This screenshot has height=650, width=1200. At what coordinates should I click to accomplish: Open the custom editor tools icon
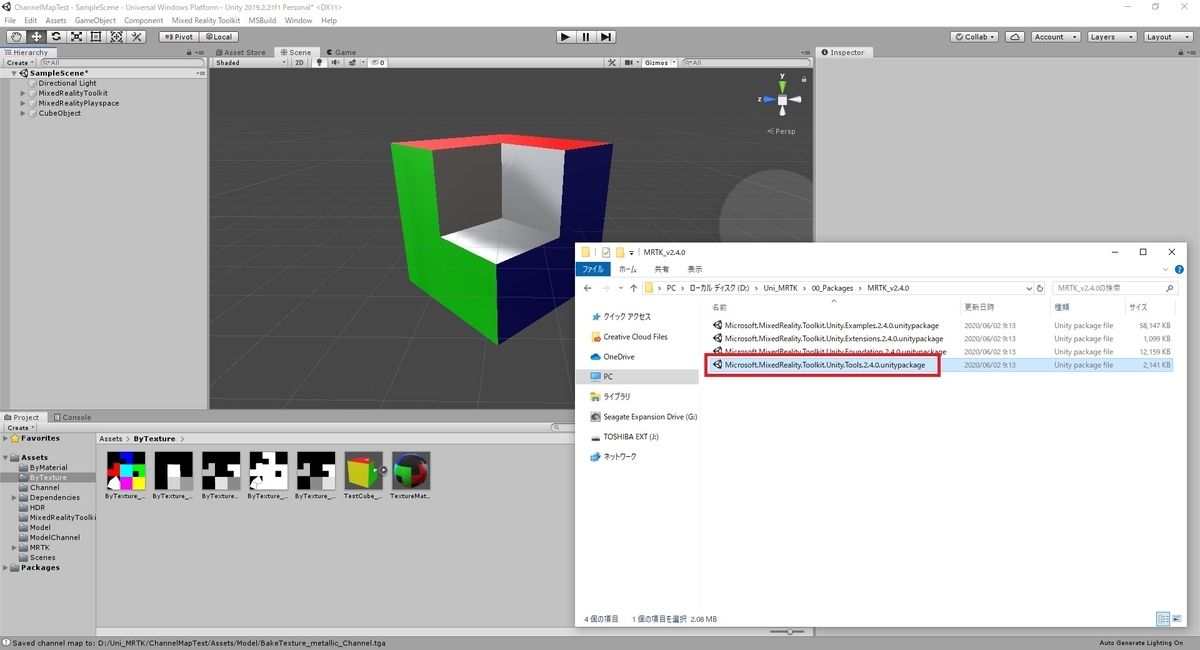(136, 37)
